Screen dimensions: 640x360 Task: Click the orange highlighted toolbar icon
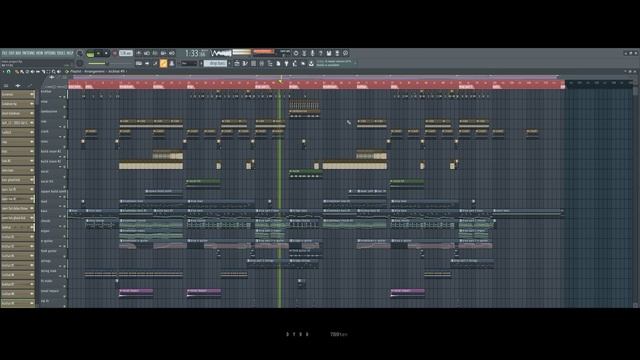click(163, 63)
